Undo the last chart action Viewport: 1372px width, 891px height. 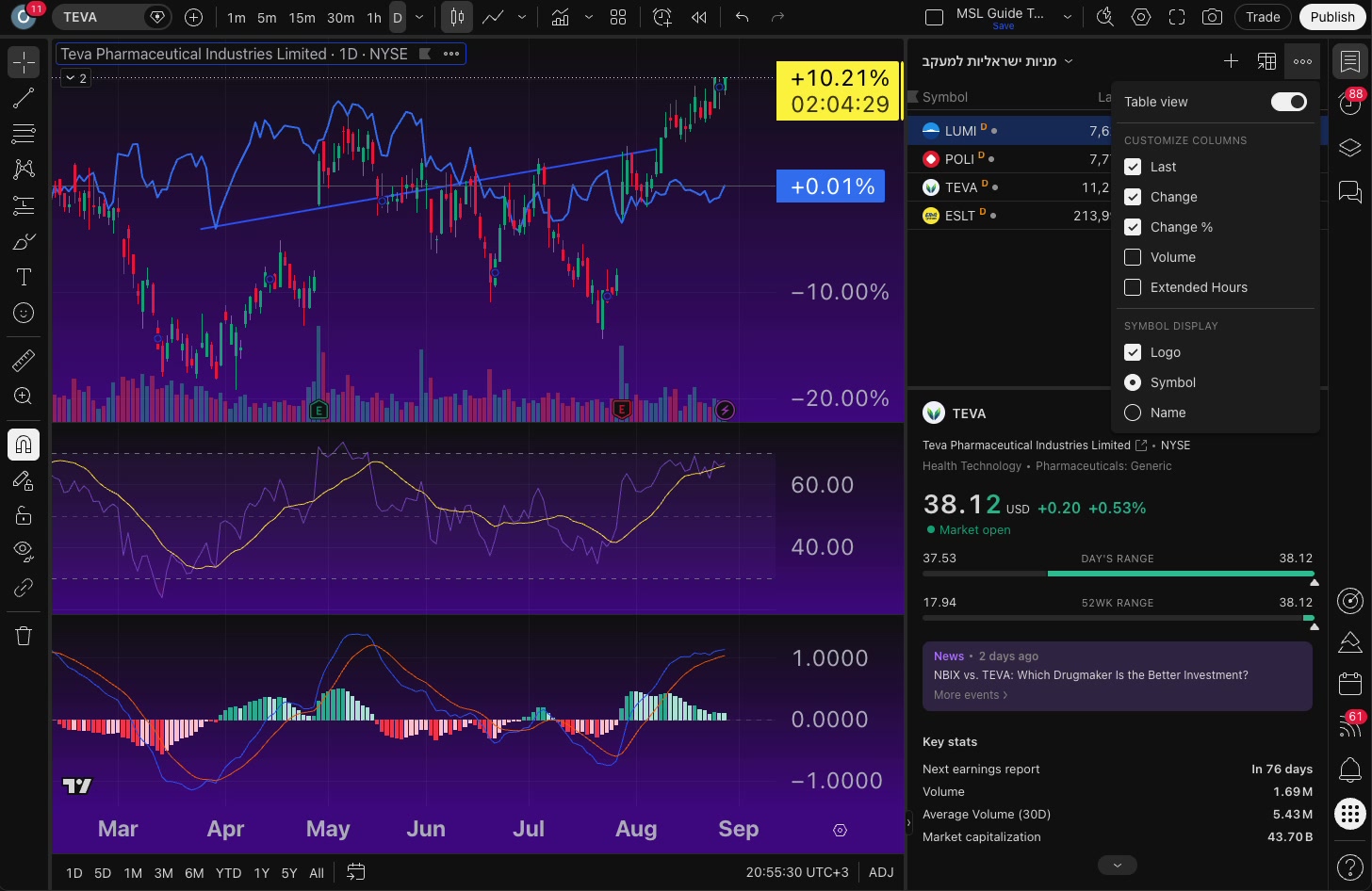click(x=742, y=17)
